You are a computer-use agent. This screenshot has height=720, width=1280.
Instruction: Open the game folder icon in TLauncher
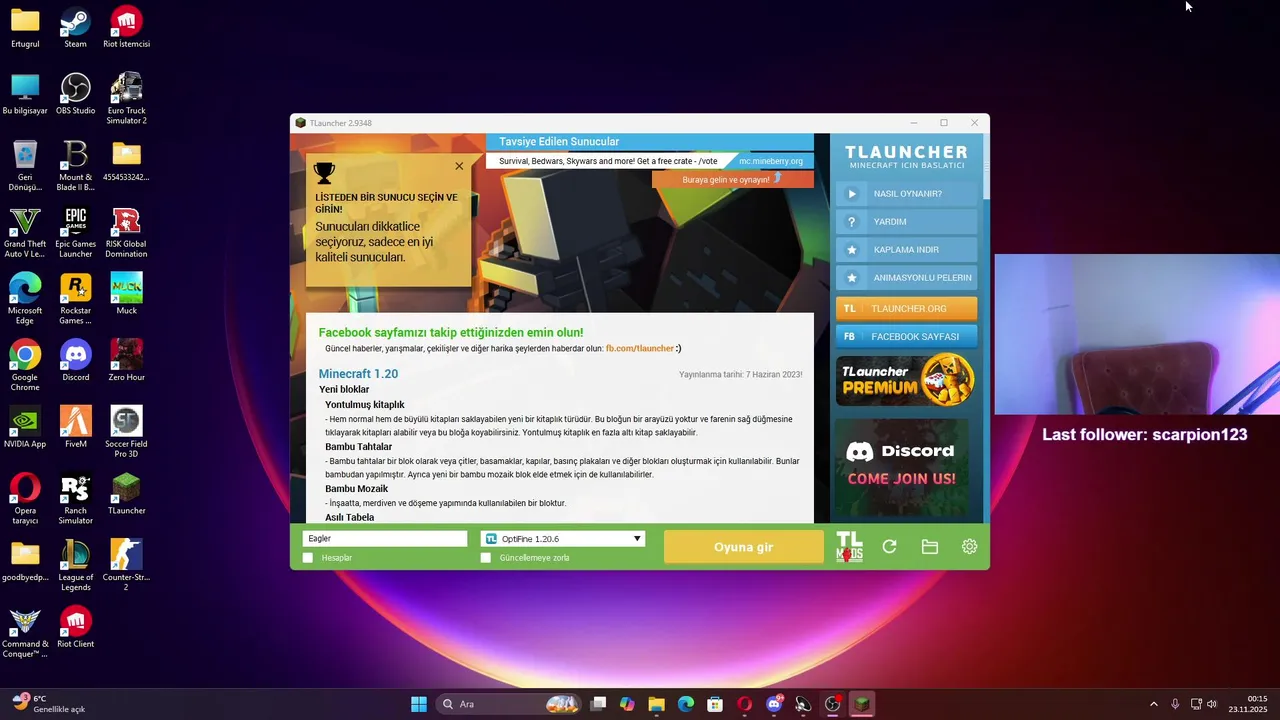930,547
